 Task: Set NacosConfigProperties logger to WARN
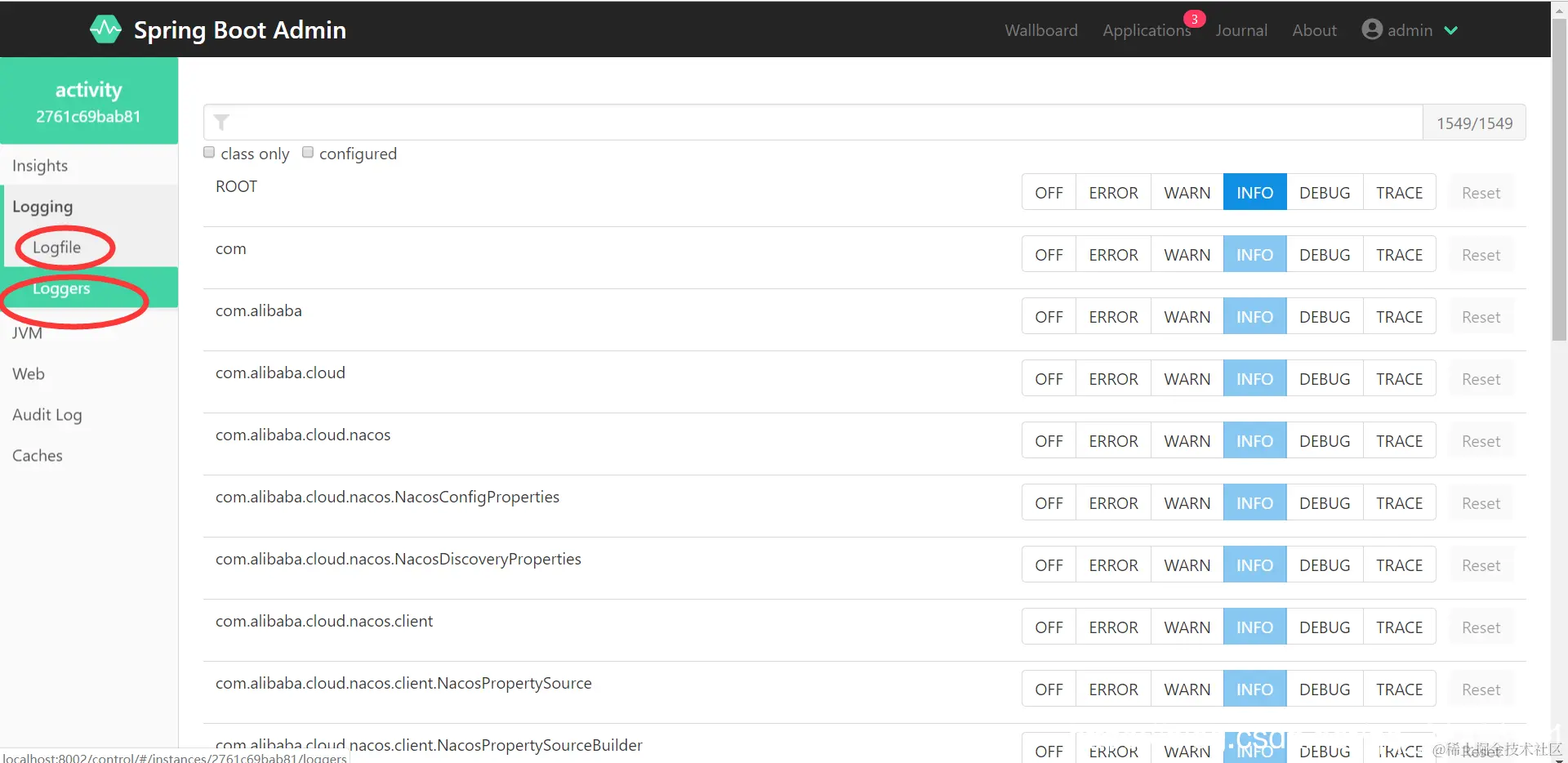[x=1187, y=502]
